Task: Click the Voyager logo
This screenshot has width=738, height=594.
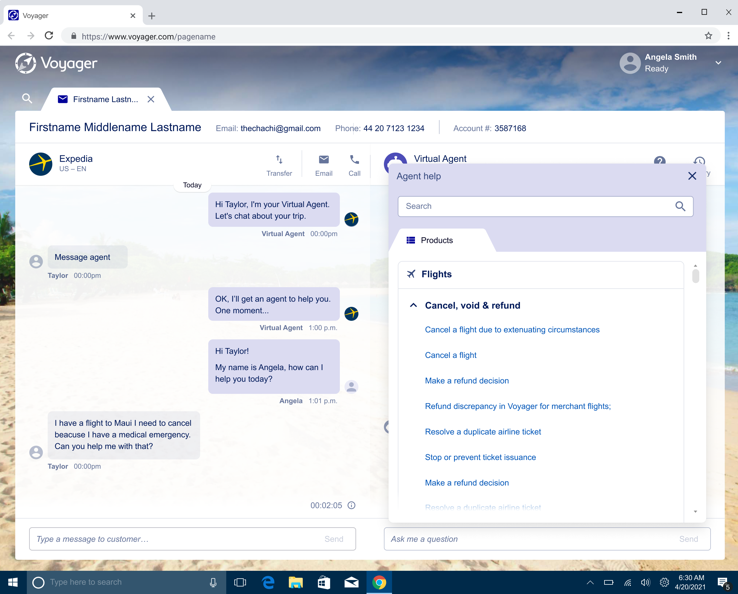Action: (x=57, y=64)
